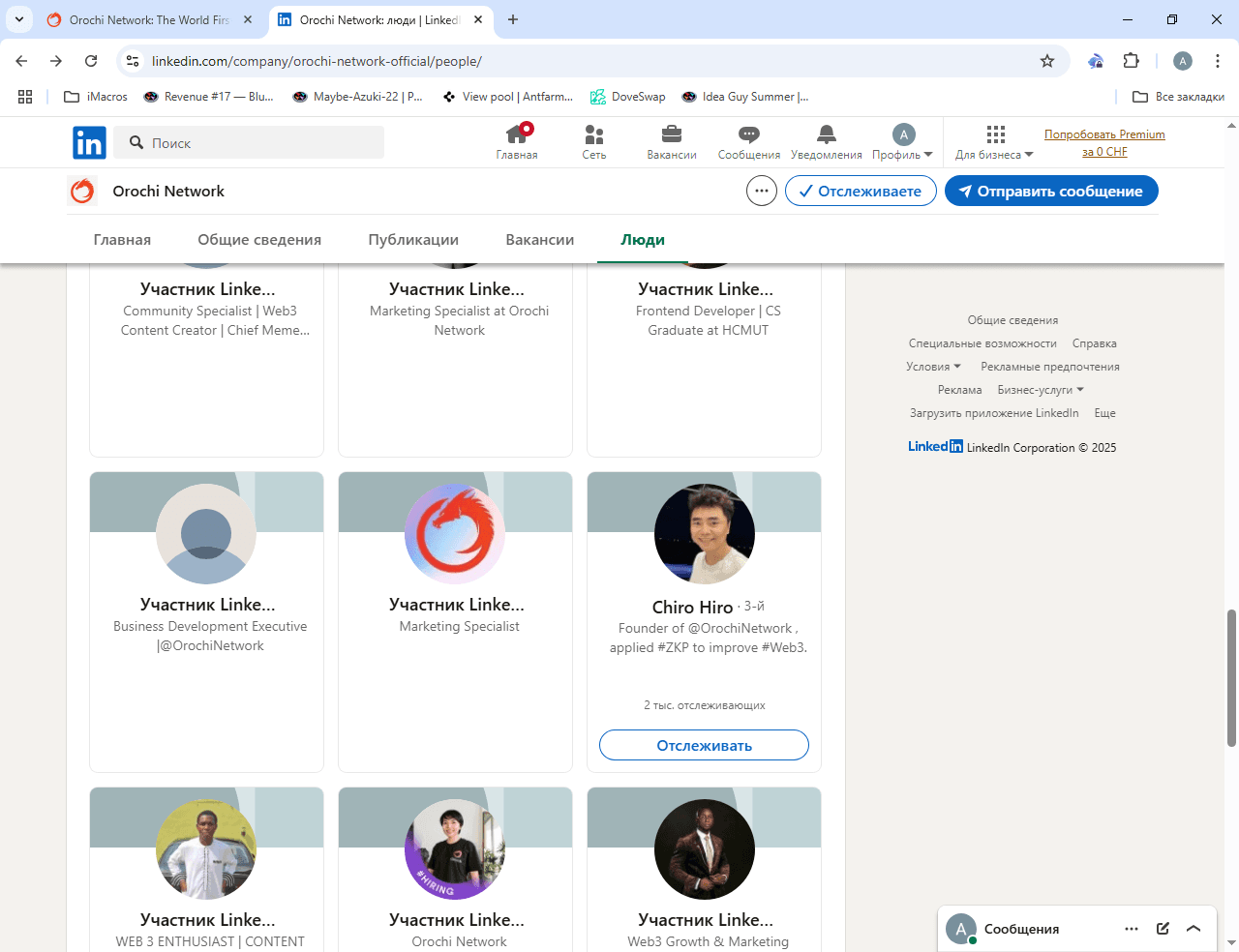Viewport: 1239px width, 952px height.
Task: Switch to the Публикации tab
Action: coord(413,239)
